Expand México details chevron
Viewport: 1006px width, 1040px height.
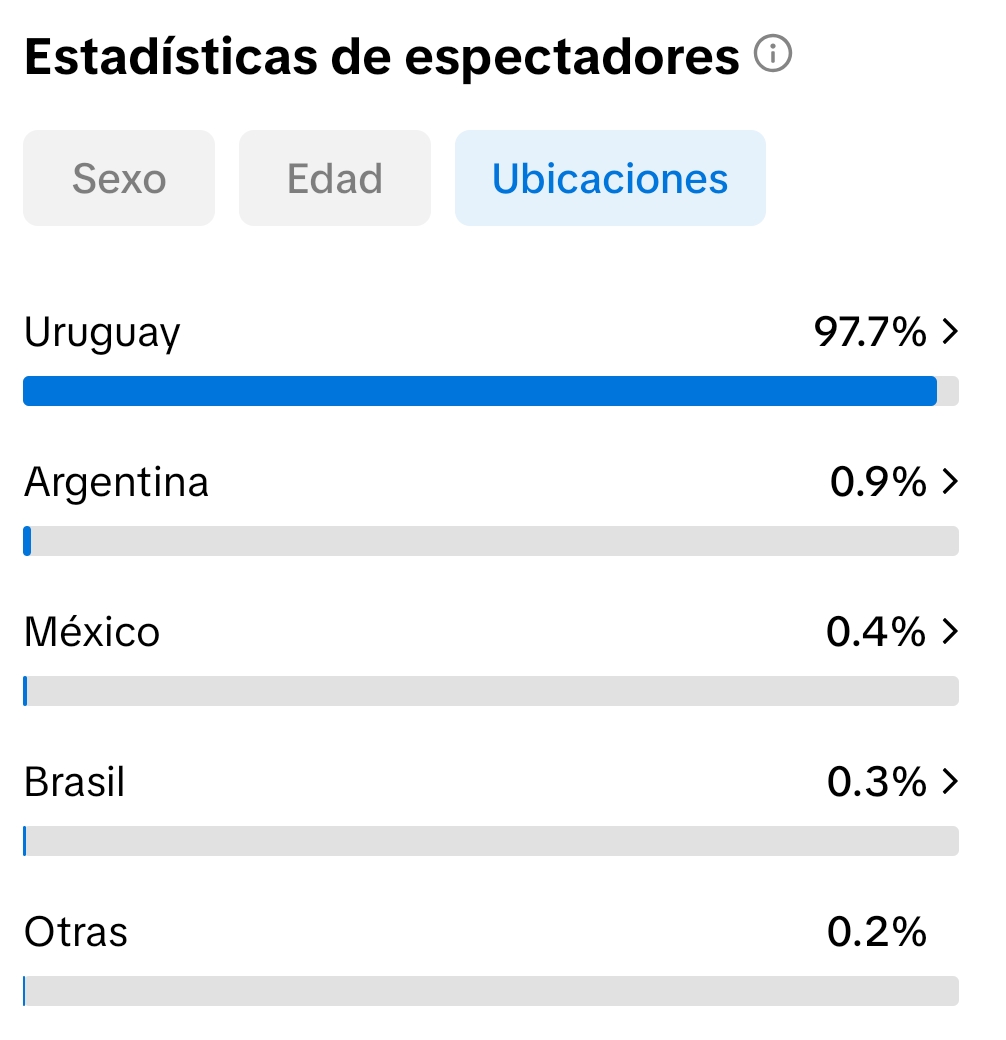click(950, 632)
